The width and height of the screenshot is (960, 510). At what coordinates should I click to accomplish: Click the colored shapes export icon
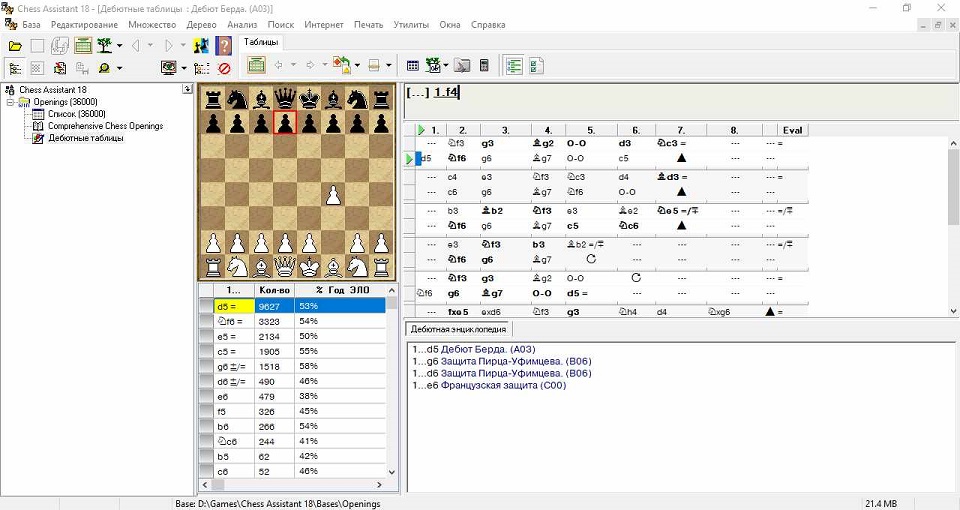(x=342, y=65)
